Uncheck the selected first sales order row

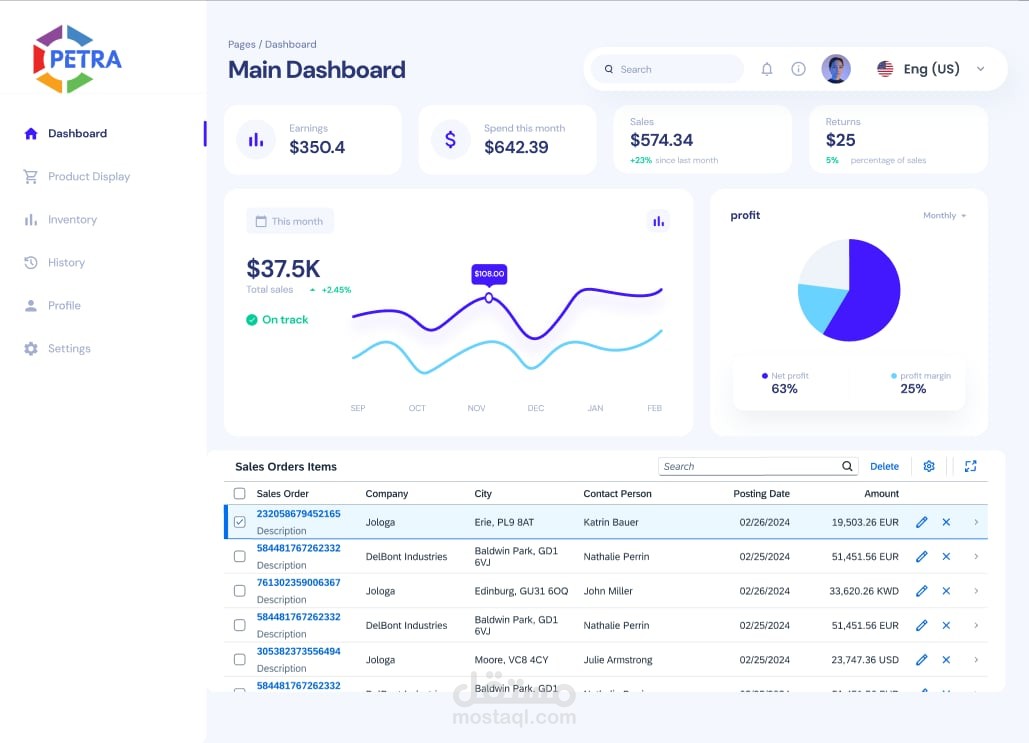point(239,521)
